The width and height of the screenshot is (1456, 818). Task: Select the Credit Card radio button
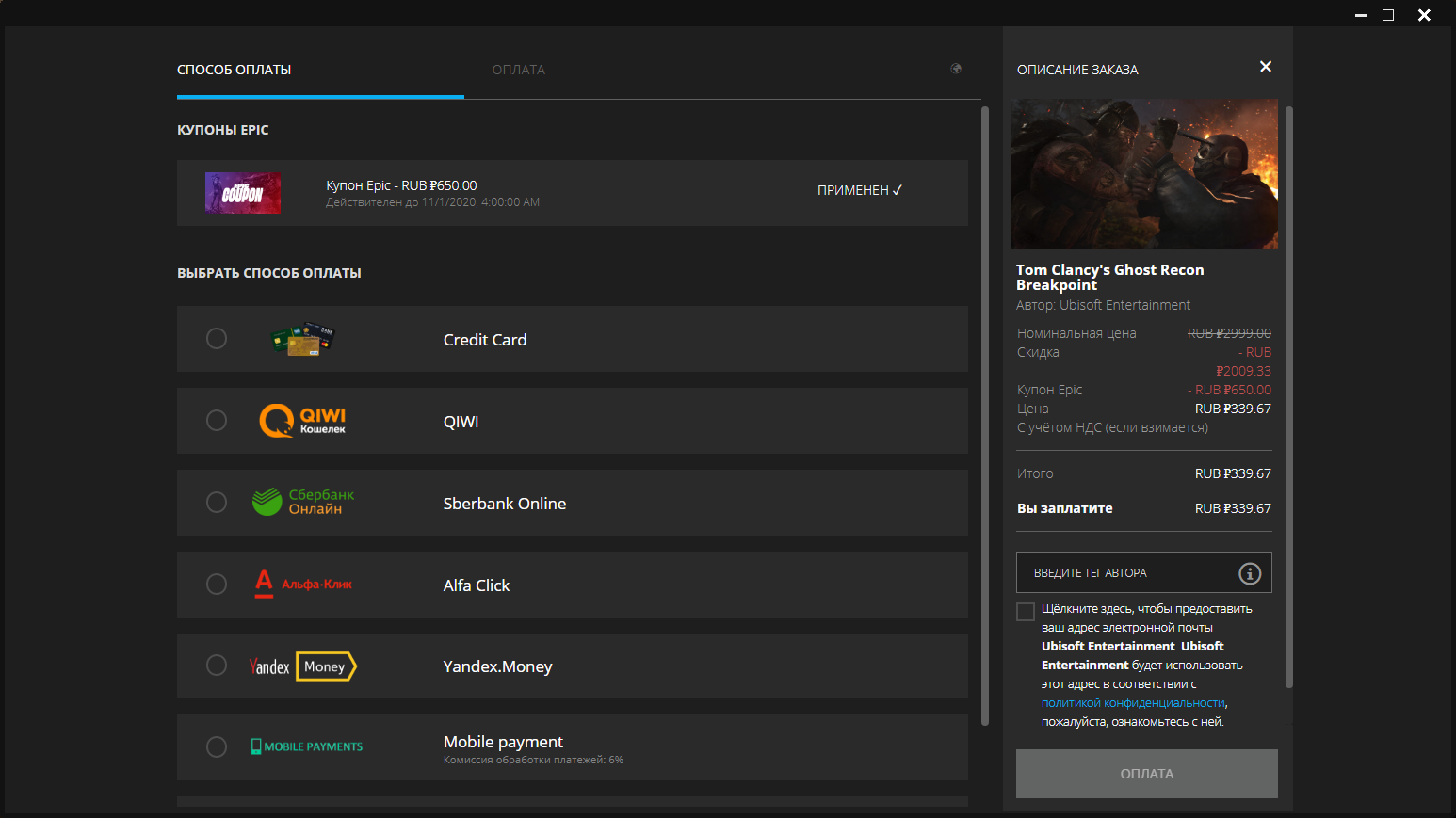coord(217,339)
